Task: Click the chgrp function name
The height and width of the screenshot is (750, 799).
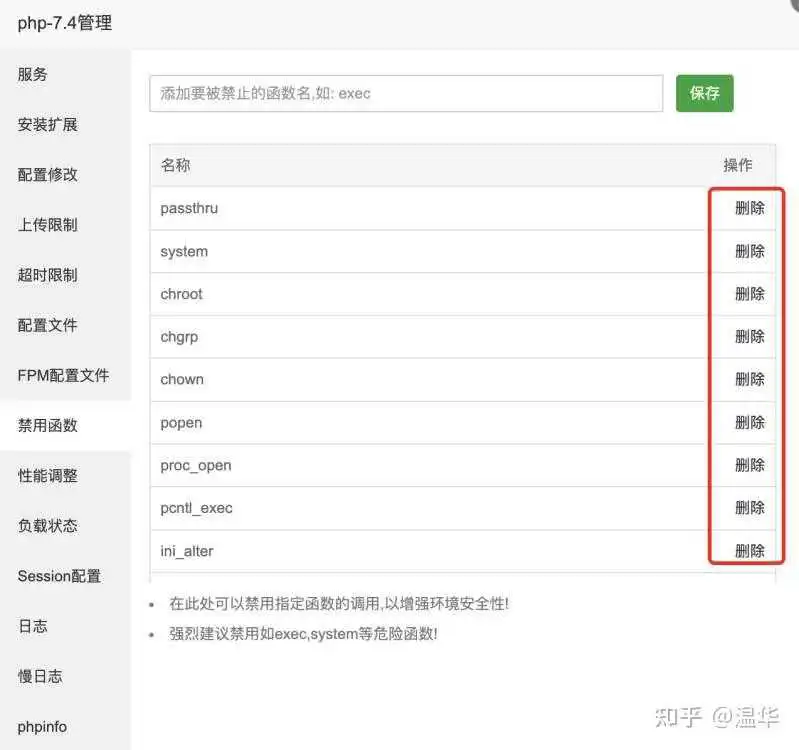Action: tap(179, 337)
